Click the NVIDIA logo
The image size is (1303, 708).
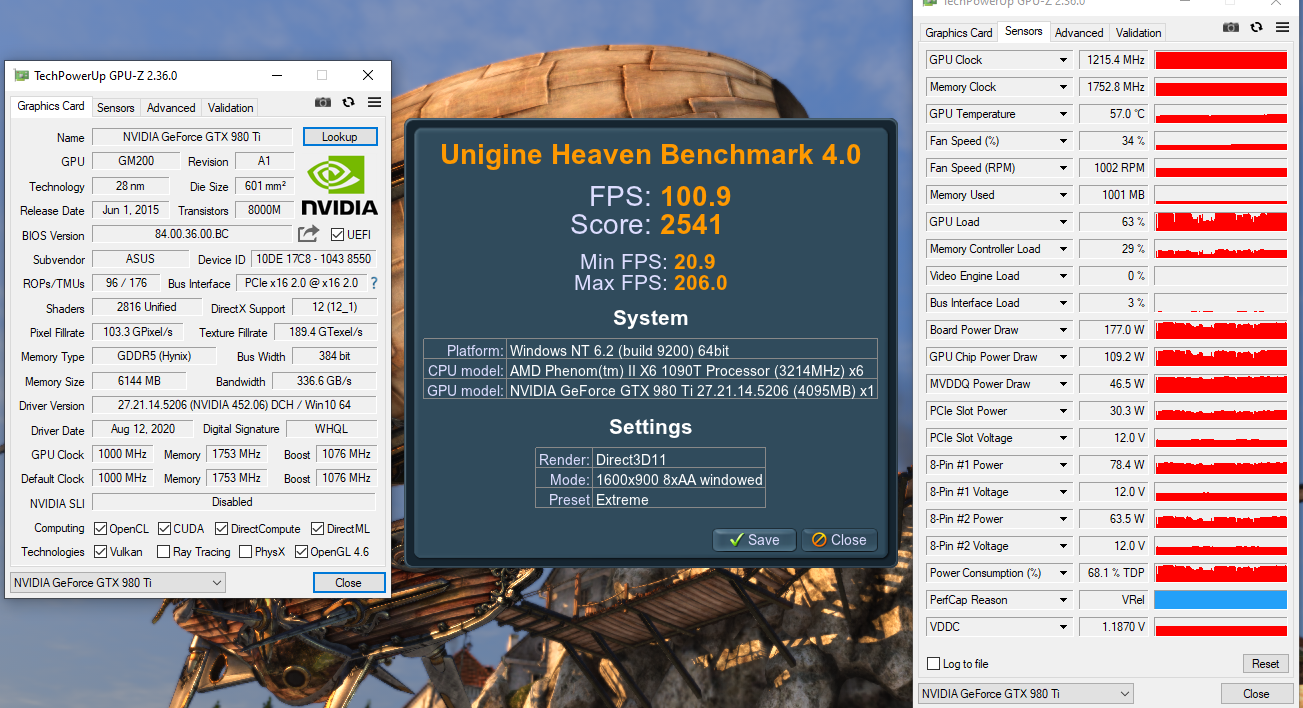(340, 186)
